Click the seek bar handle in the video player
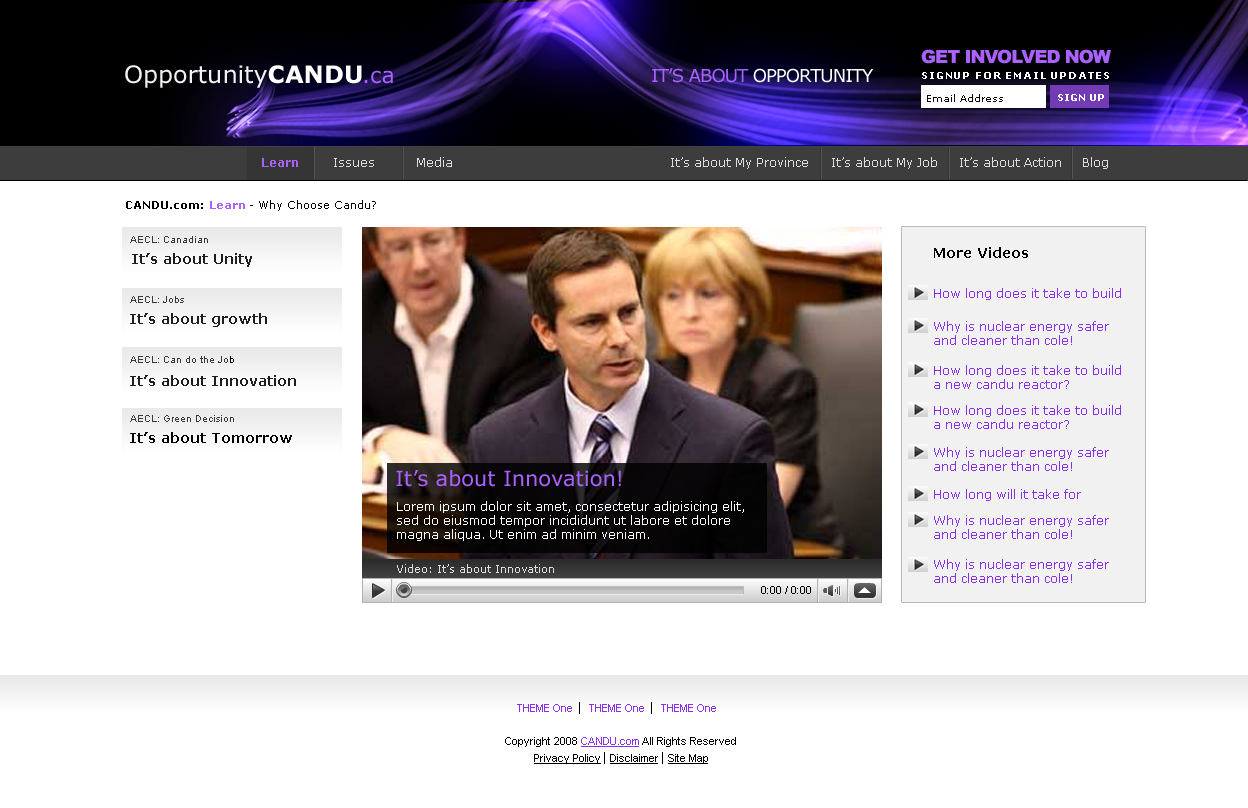Image resolution: width=1248 pixels, height=808 pixels. [404, 590]
